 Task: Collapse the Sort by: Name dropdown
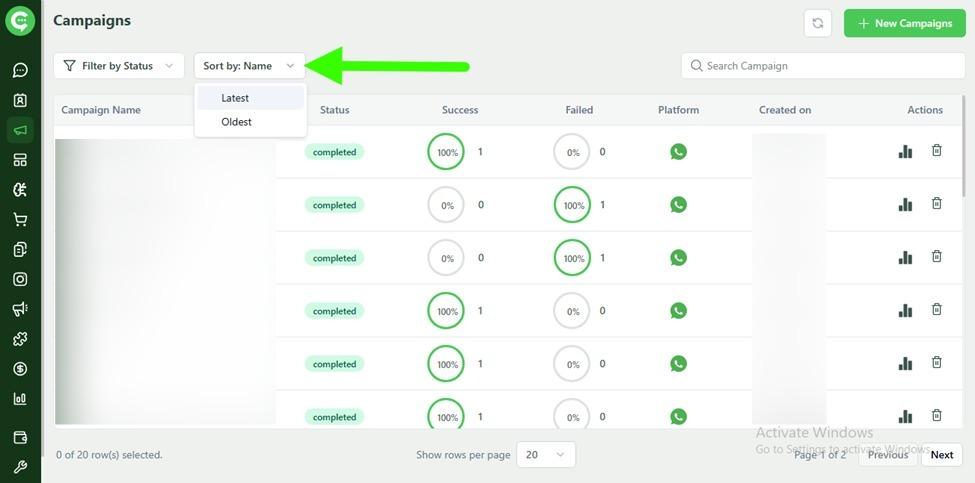coord(249,66)
